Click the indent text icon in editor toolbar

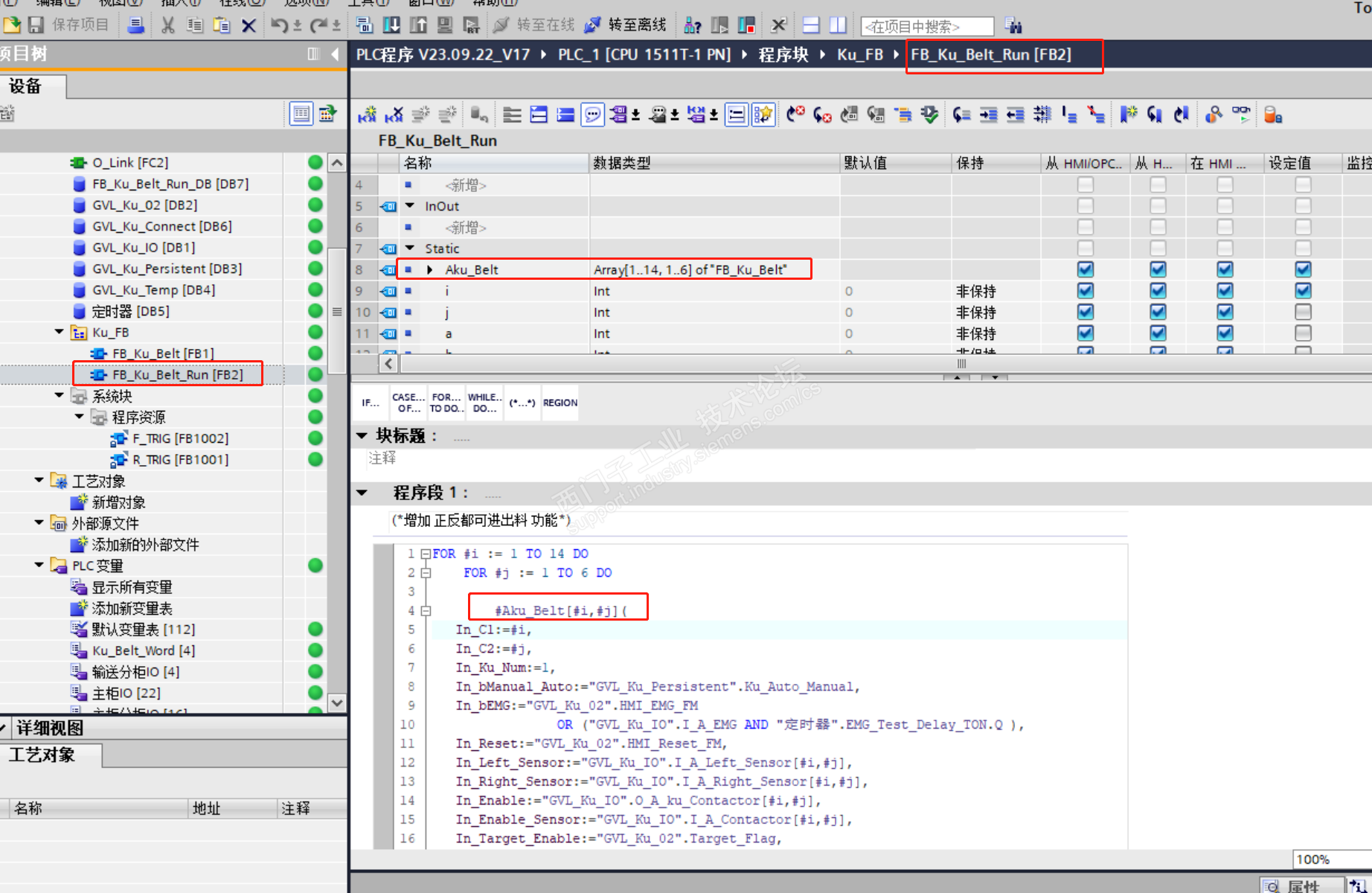[989, 115]
